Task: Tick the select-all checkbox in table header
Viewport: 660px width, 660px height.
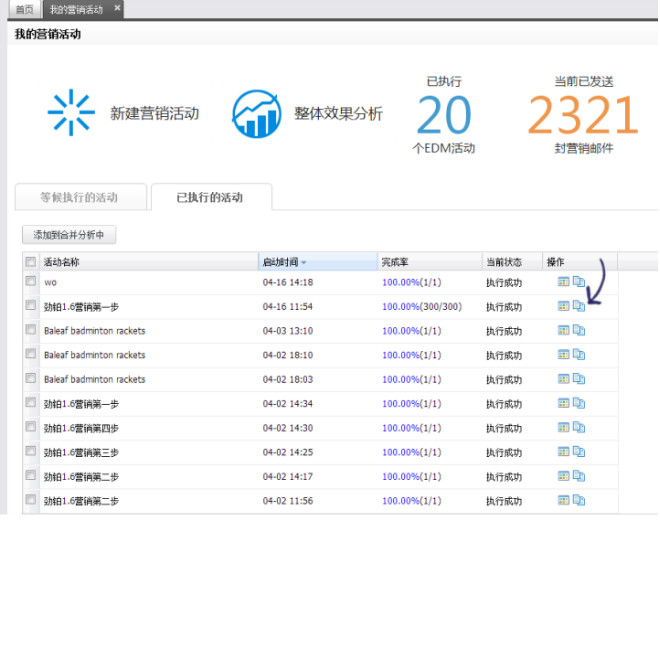Action: click(31, 262)
